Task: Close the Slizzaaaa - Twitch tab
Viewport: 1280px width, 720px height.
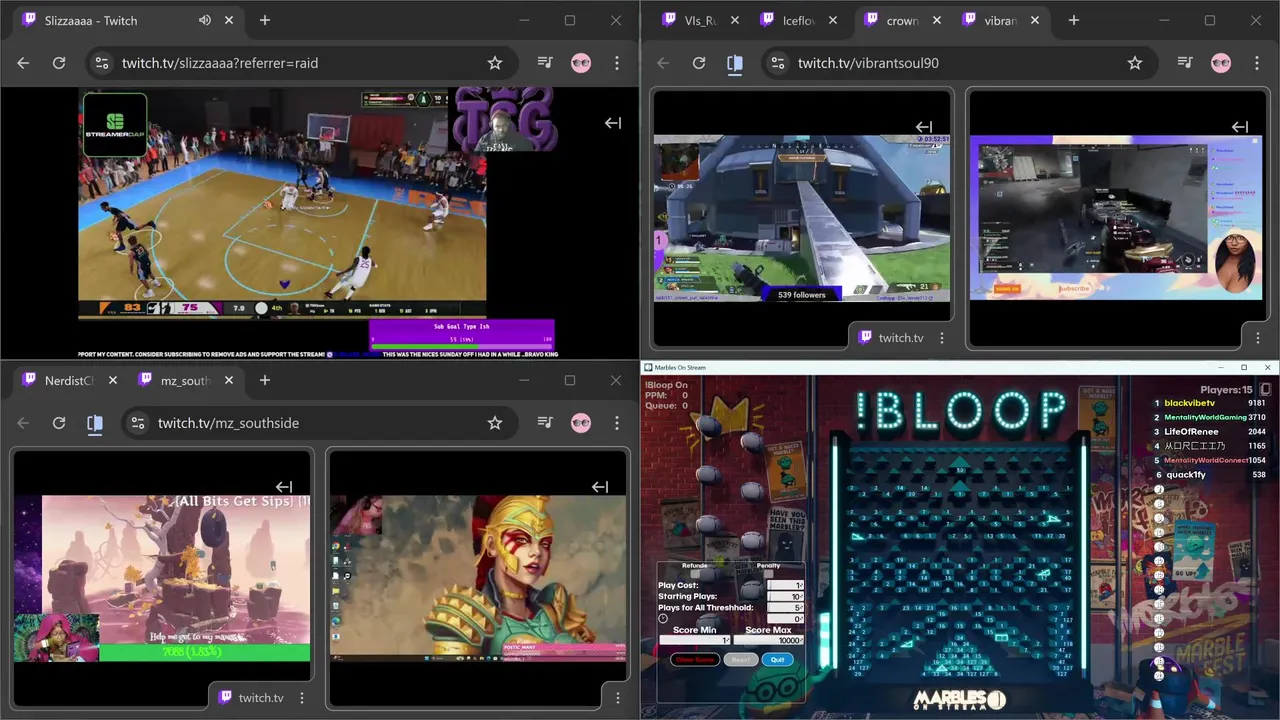Action: pyautogui.click(x=229, y=20)
